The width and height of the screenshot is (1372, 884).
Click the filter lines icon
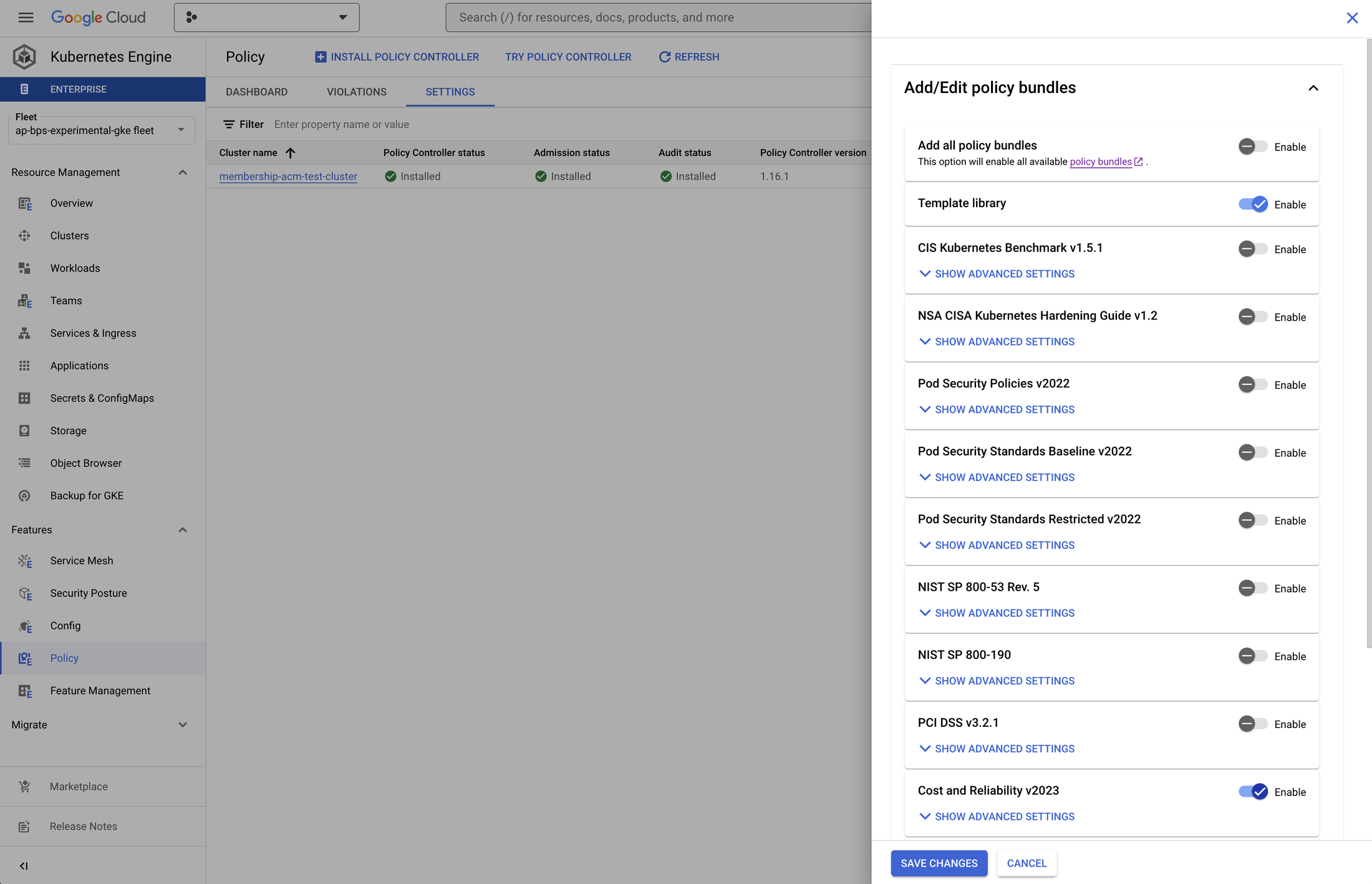(x=229, y=125)
